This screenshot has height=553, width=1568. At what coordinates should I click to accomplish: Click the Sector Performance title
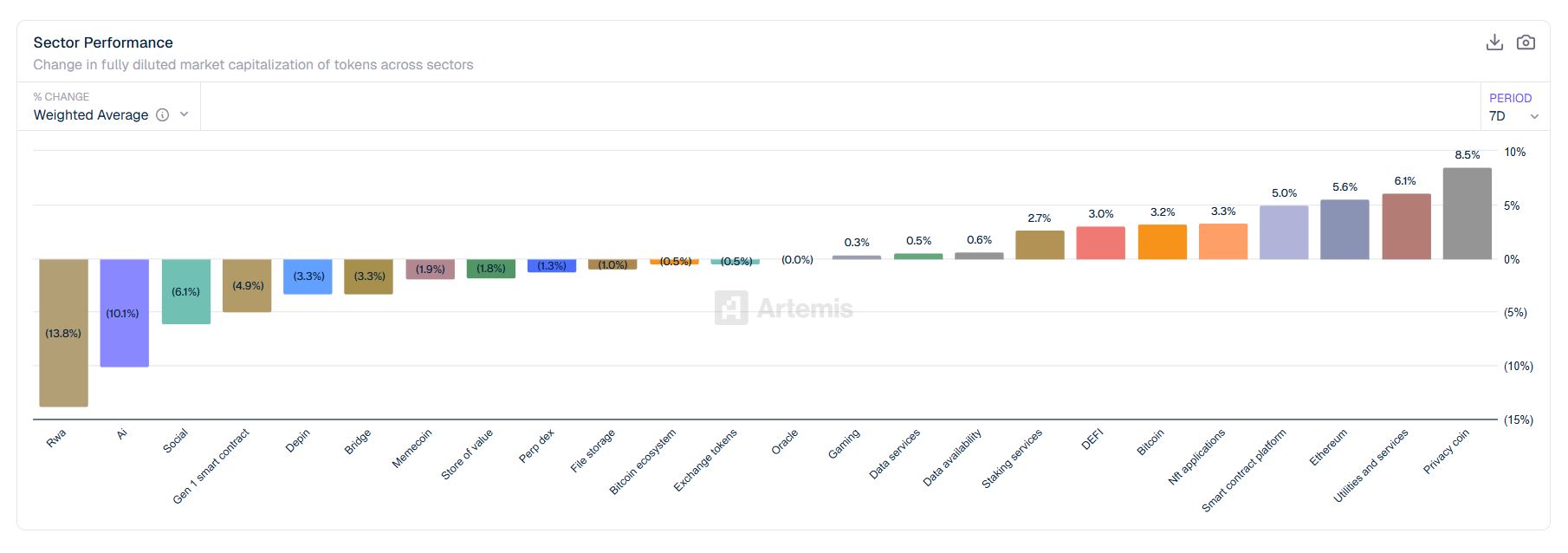coord(103,42)
